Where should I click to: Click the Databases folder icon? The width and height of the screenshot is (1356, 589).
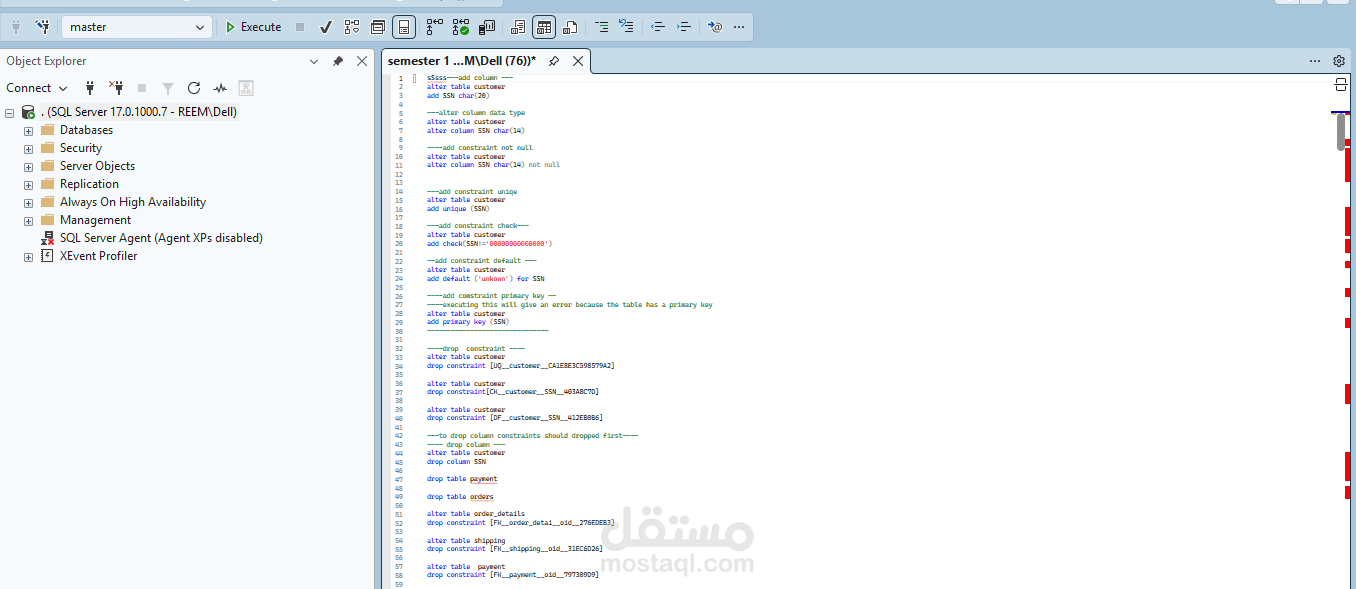[47, 130]
